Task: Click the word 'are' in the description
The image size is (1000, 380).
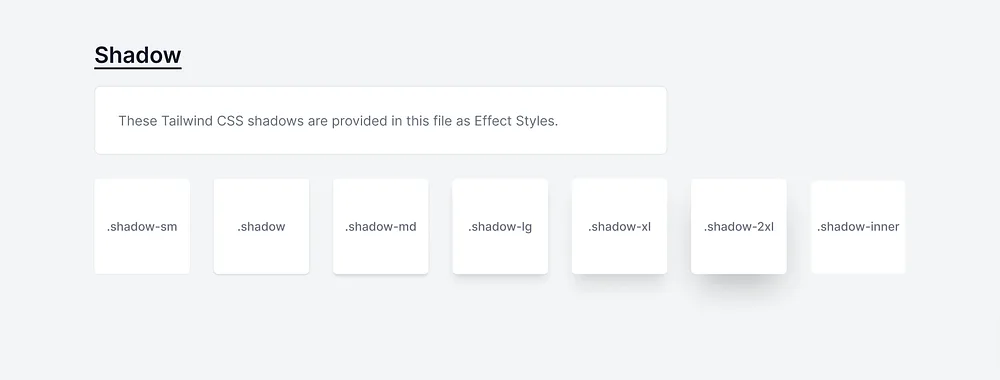Action: 318,121
